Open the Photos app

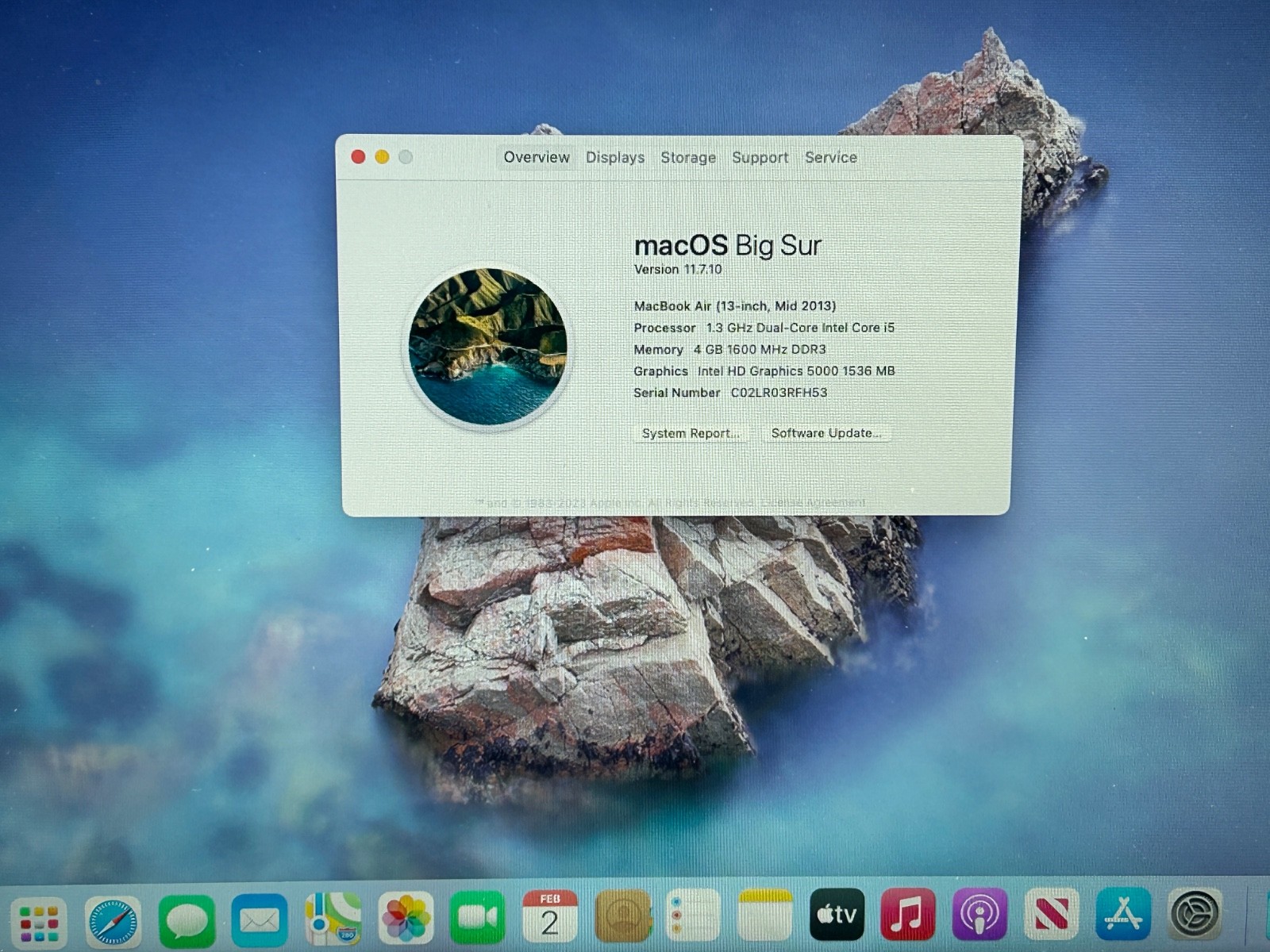(406, 918)
